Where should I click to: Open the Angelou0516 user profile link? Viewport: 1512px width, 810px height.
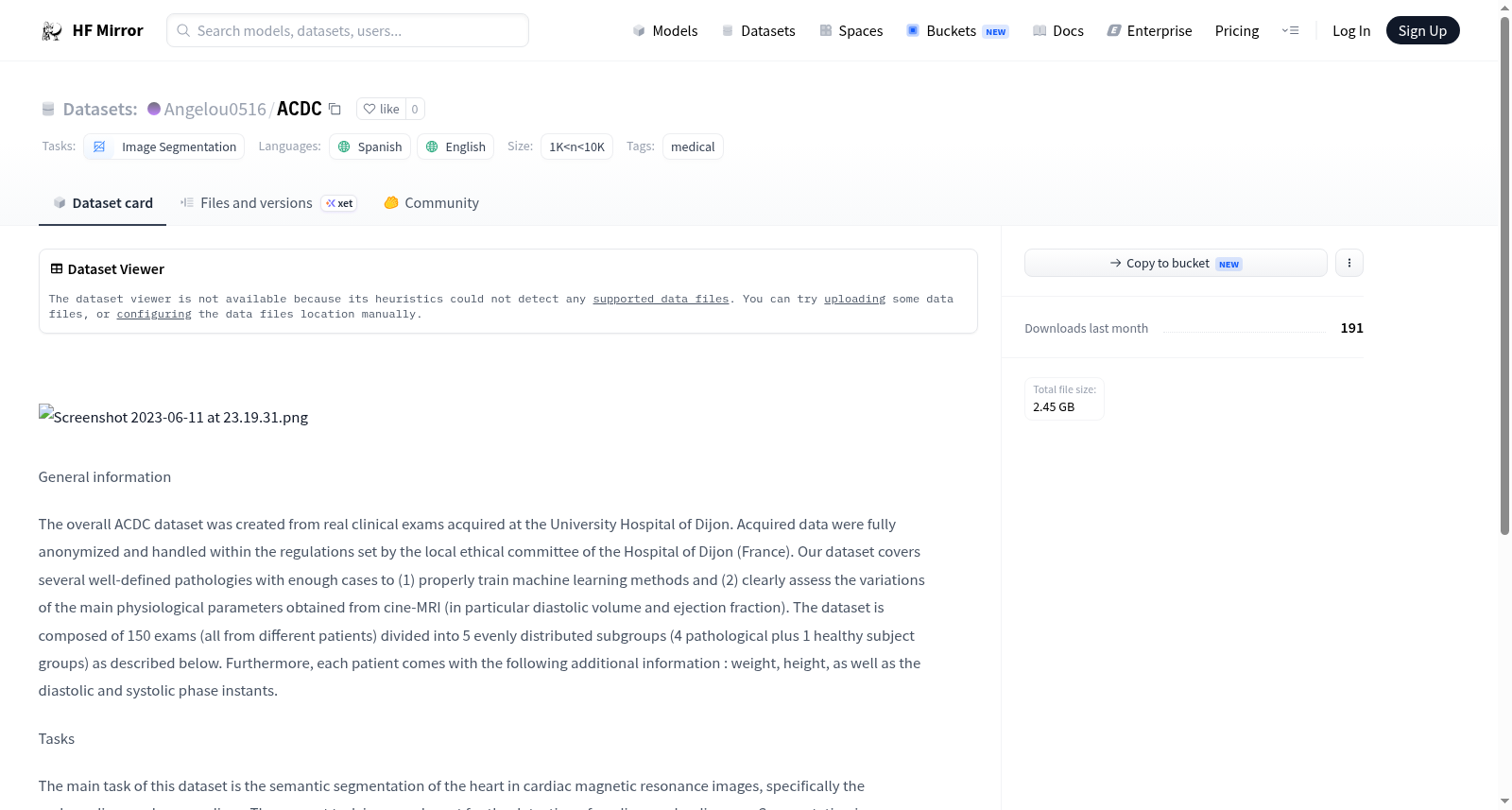pos(215,109)
